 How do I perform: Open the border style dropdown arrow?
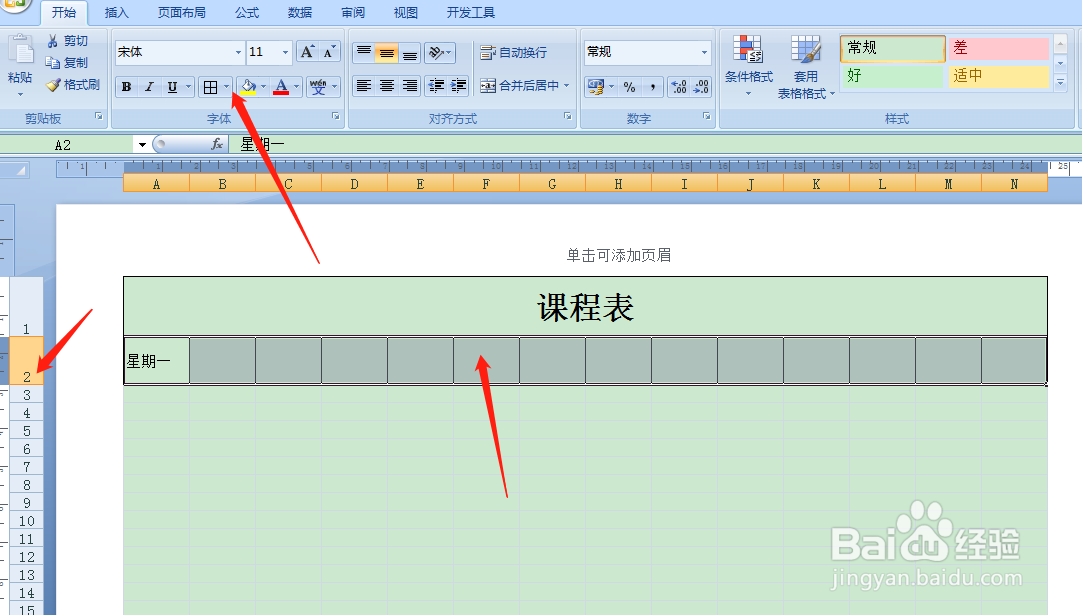[226, 87]
